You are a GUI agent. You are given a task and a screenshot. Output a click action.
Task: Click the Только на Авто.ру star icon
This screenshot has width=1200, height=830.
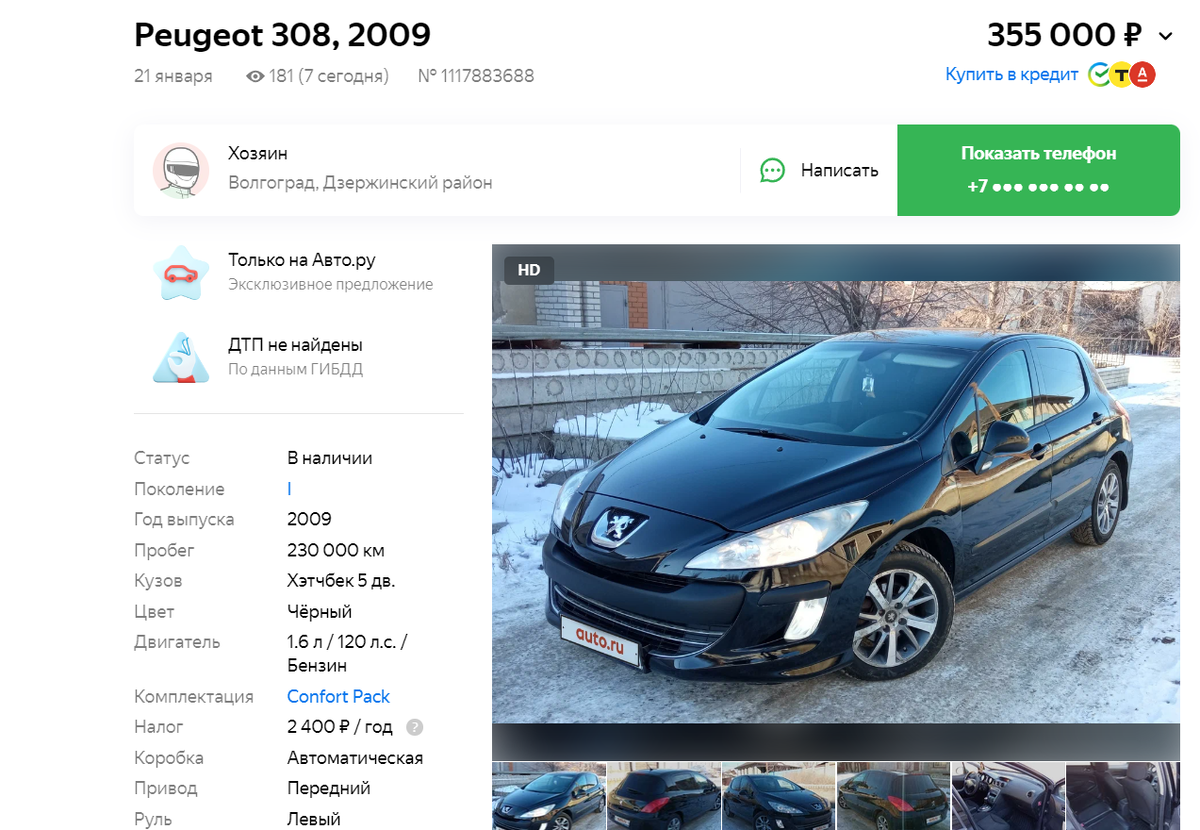point(181,272)
